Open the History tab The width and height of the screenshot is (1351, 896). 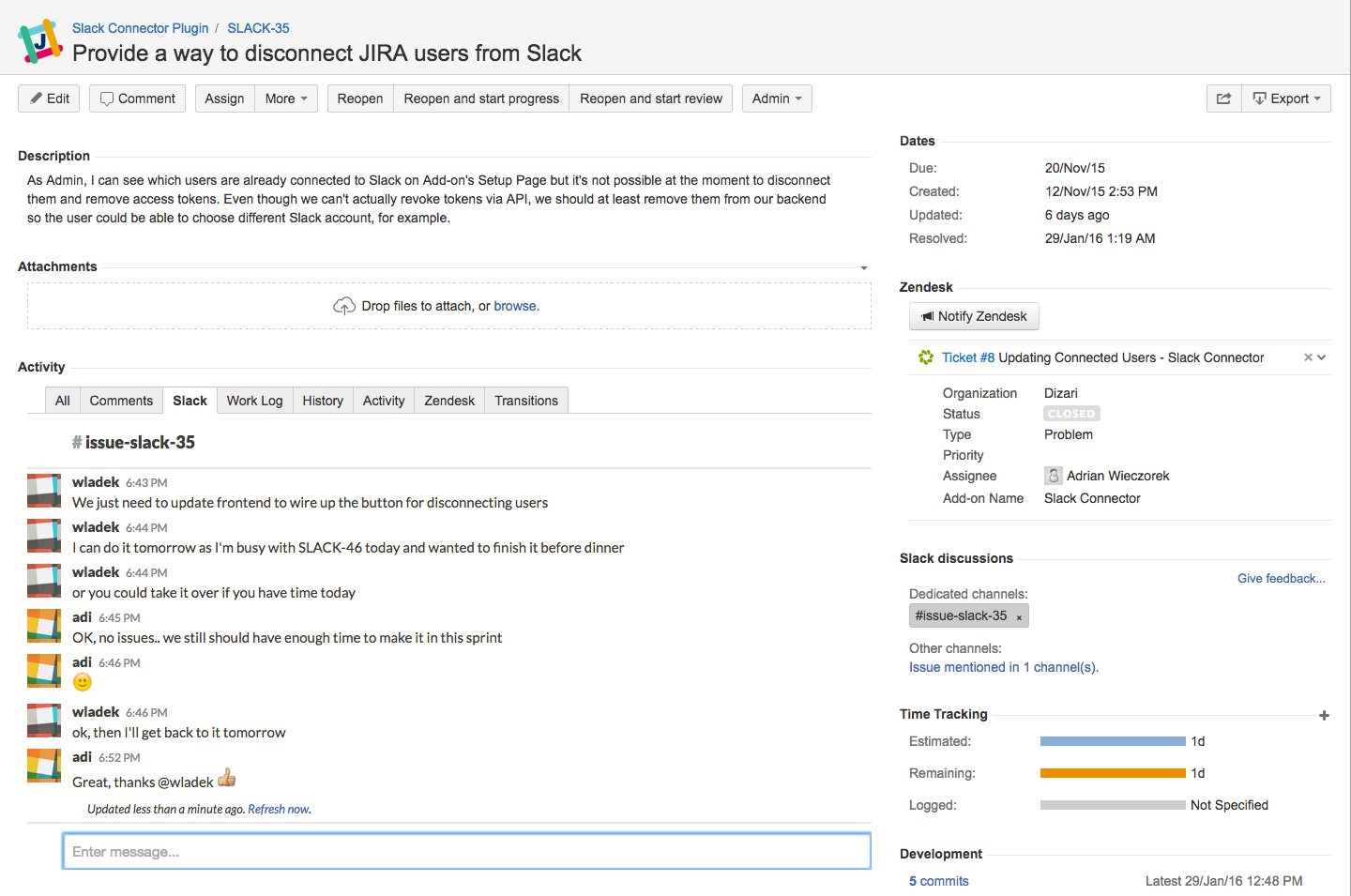coord(323,401)
